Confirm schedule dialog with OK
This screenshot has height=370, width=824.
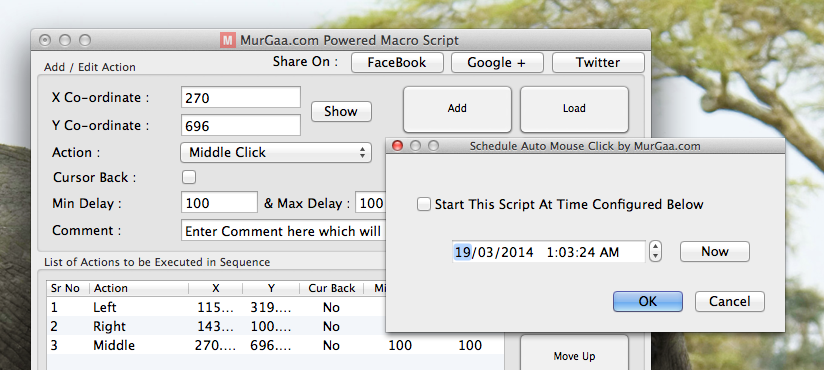647,301
